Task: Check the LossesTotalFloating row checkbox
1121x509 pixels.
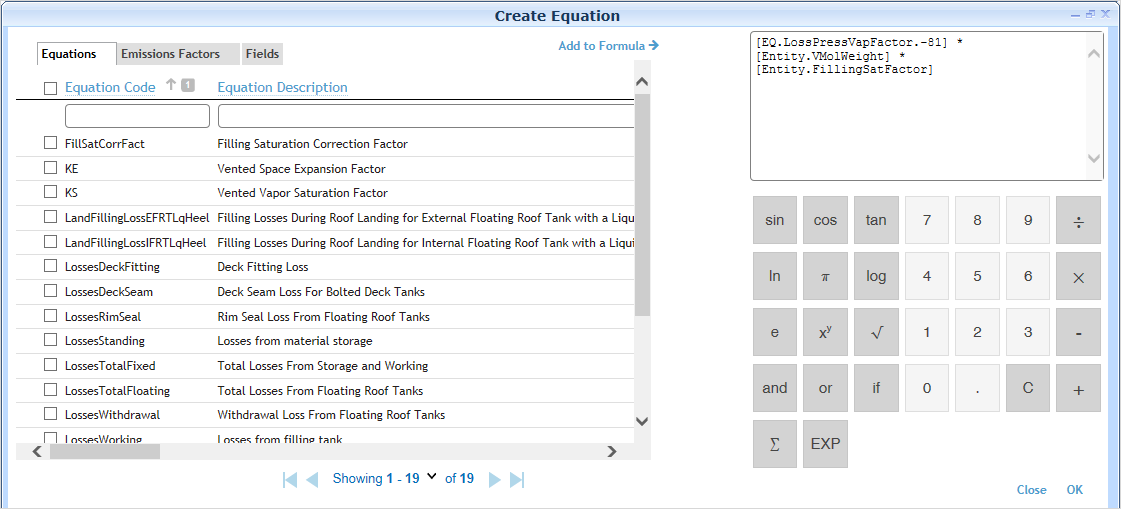Action: [50, 390]
